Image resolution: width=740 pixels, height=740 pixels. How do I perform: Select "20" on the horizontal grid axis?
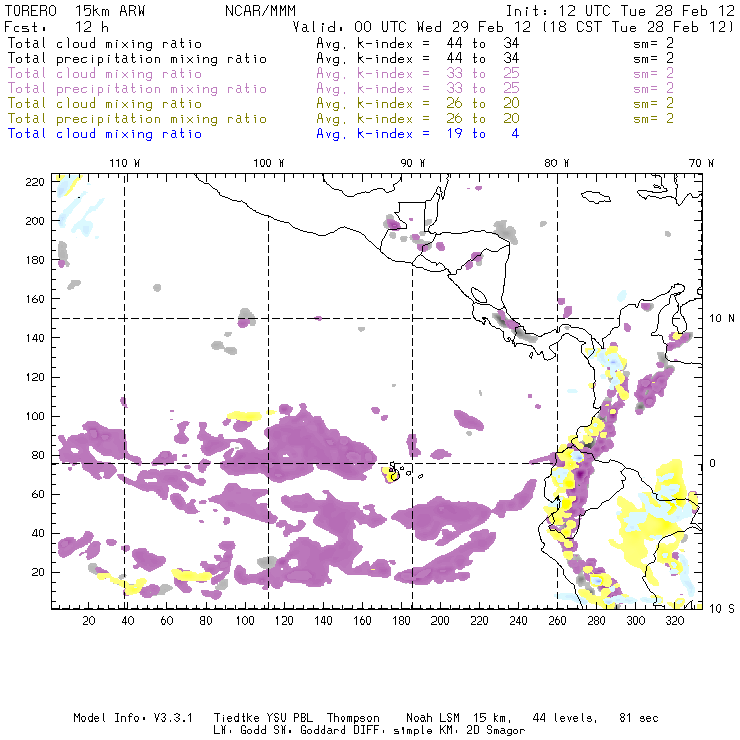[89, 621]
